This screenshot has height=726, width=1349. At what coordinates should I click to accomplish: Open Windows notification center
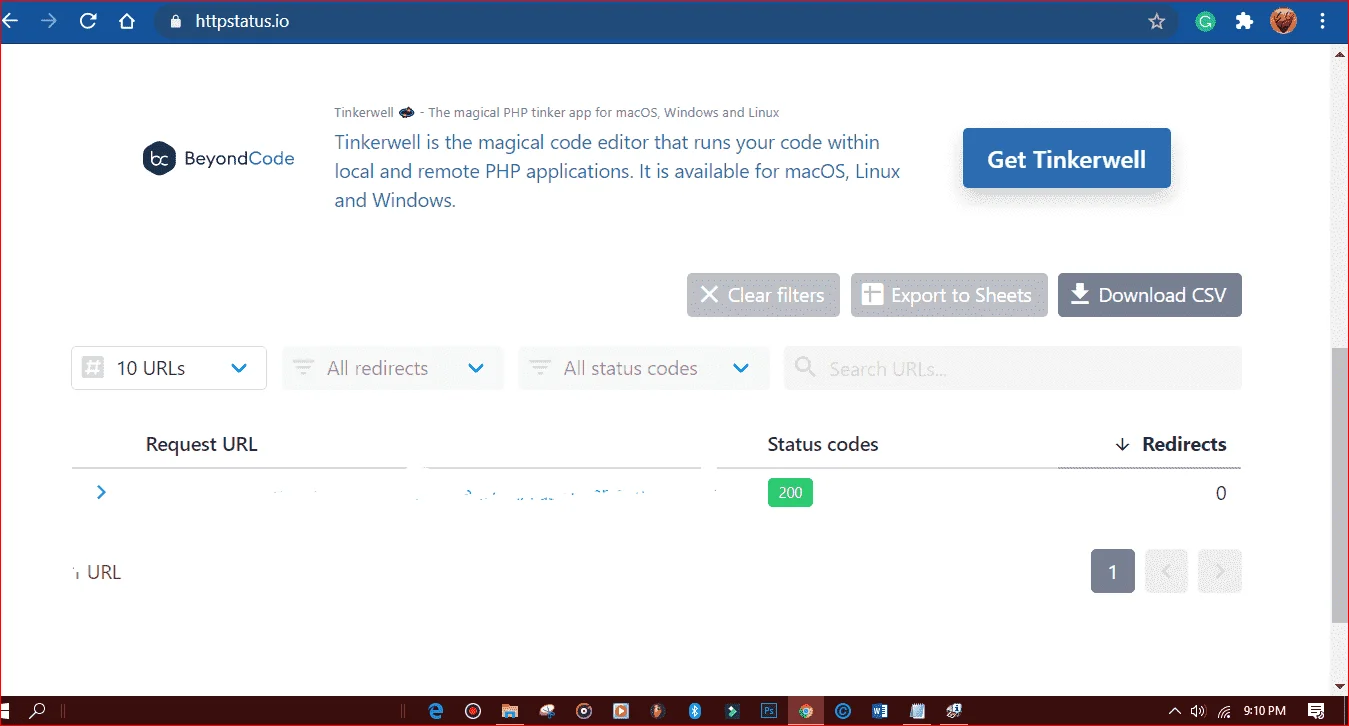[1316, 711]
